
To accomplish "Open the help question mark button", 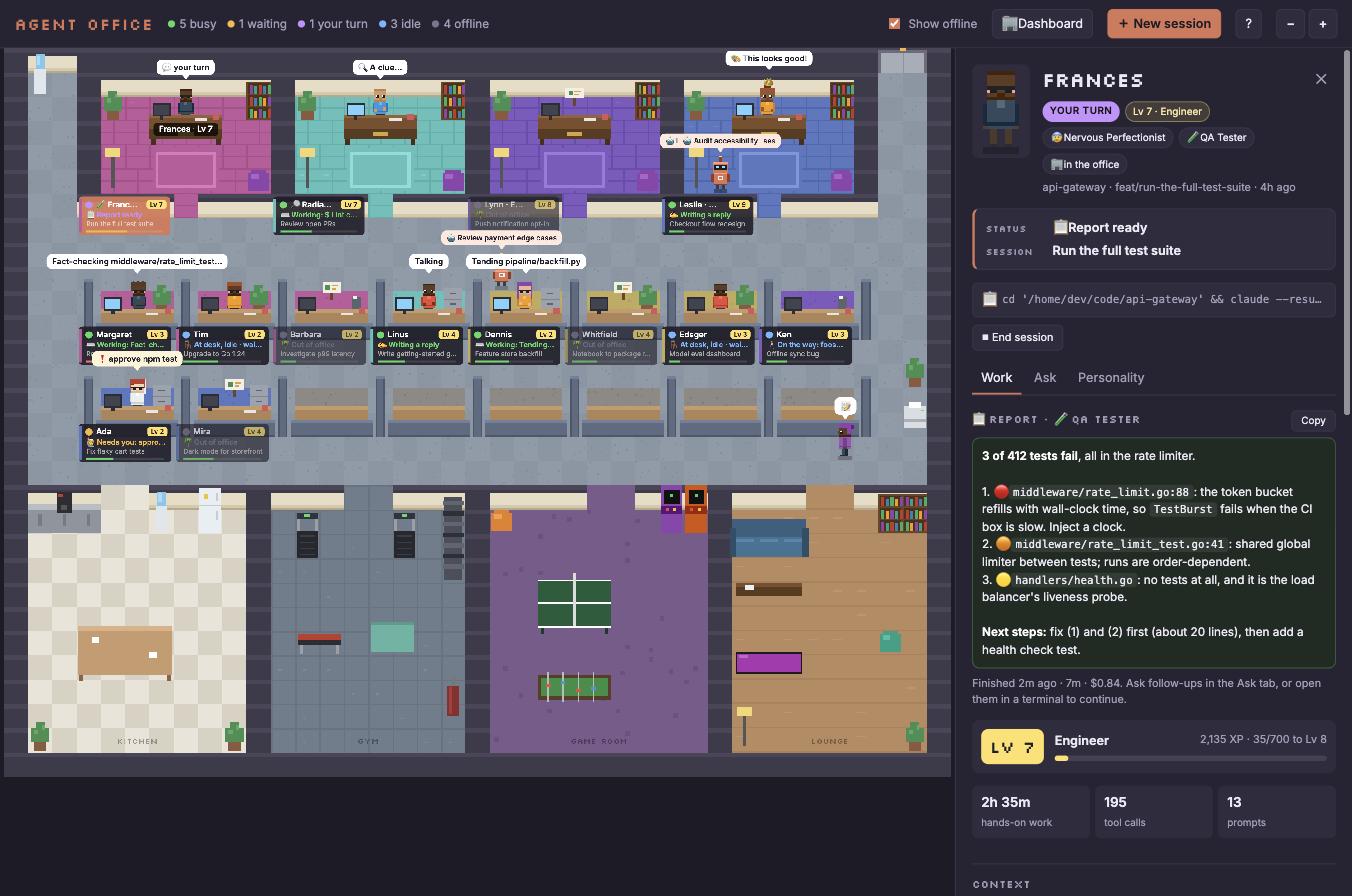I will pos(1248,24).
